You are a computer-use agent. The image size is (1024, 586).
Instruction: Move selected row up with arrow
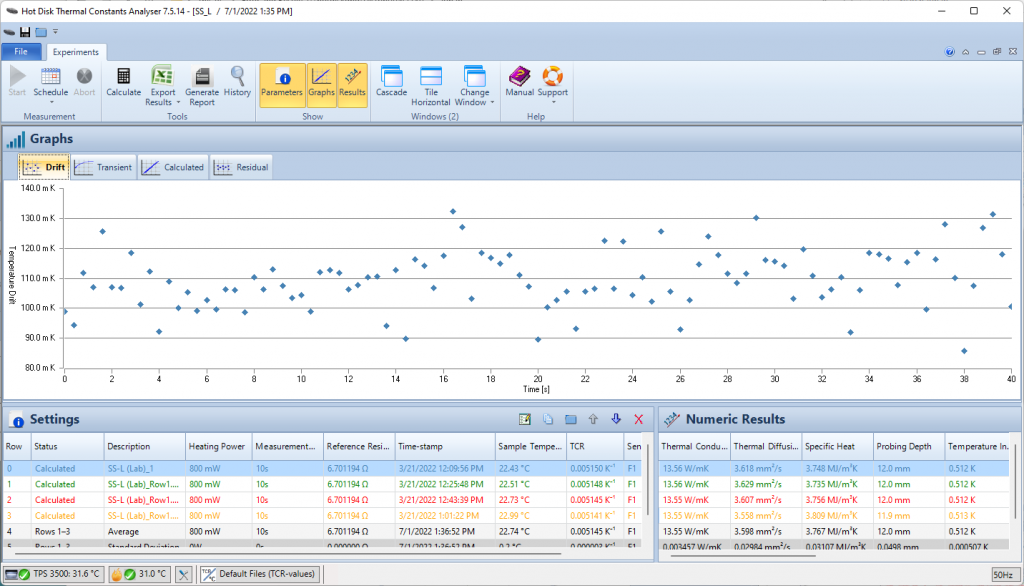tap(593, 419)
